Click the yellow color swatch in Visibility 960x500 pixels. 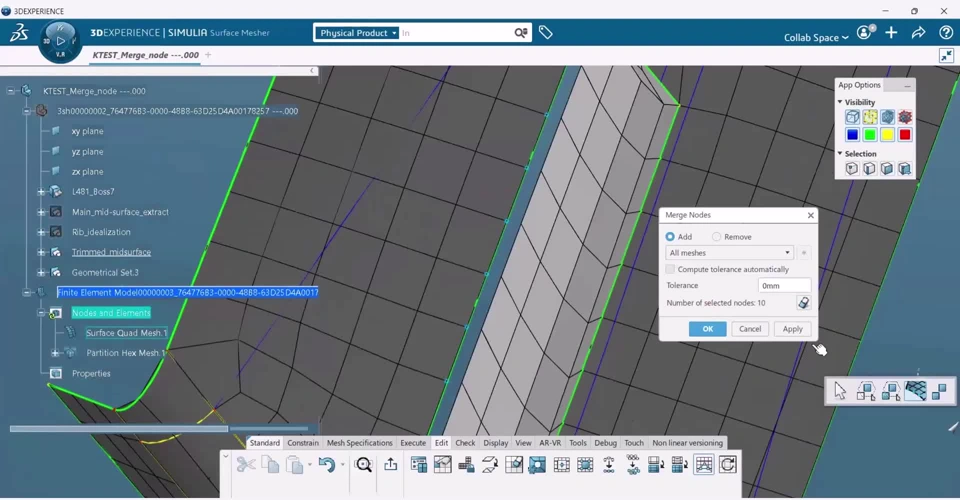pyautogui.click(x=887, y=135)
